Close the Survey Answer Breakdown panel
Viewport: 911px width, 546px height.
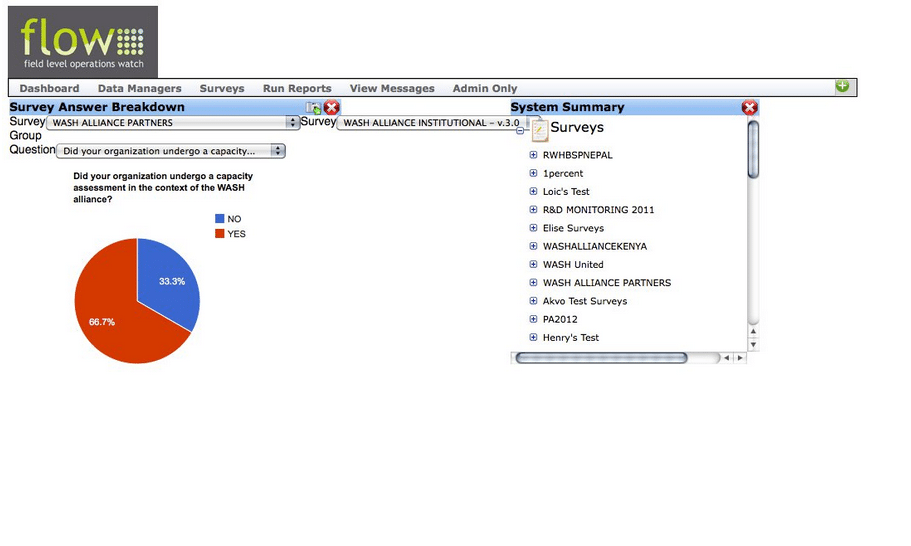[332, 107]
